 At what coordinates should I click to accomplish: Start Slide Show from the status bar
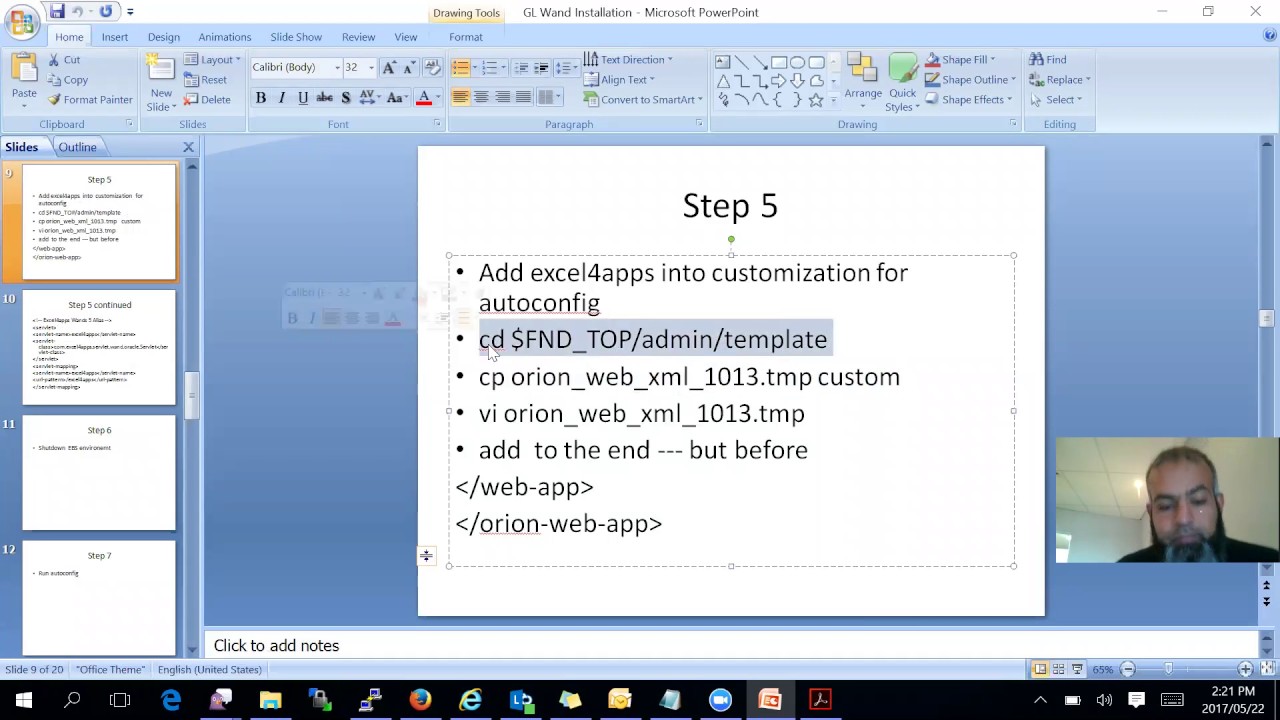tap(1077, 669)
